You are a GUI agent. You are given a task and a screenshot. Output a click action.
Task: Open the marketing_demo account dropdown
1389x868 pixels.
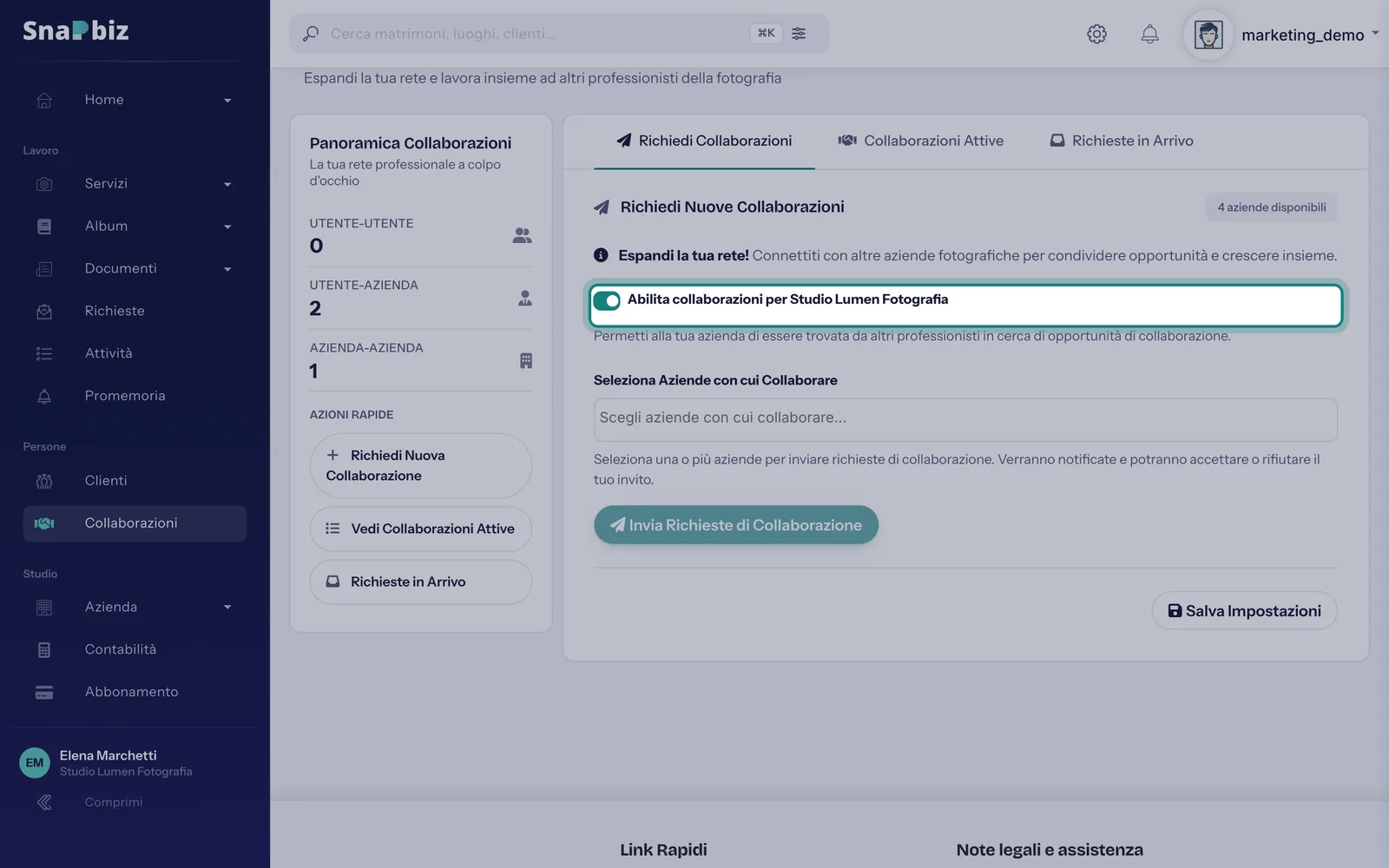(1375, 34)
